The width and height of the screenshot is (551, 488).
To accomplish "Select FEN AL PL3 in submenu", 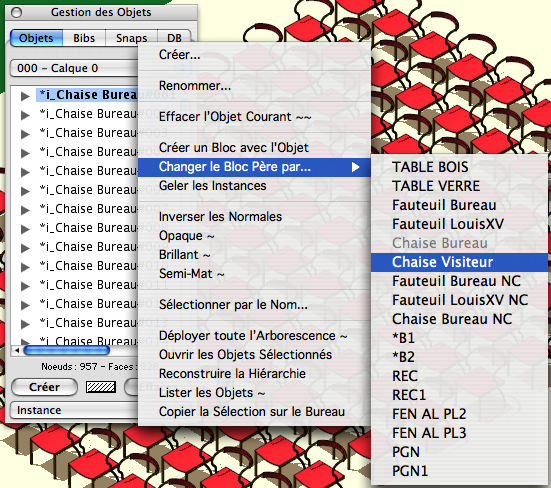I will click(459, 433).
